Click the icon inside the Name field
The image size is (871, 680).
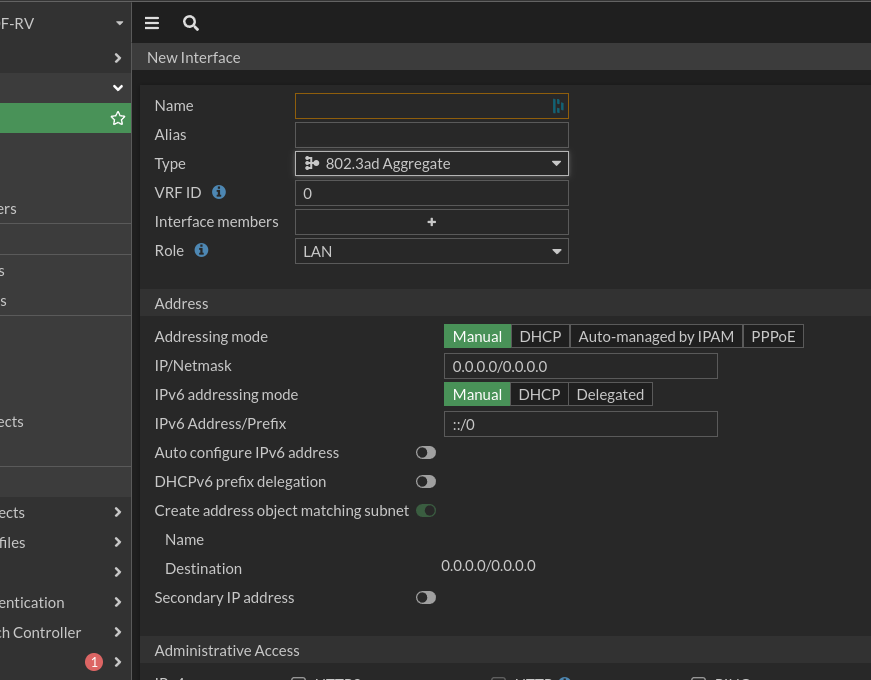click(558, 106)
